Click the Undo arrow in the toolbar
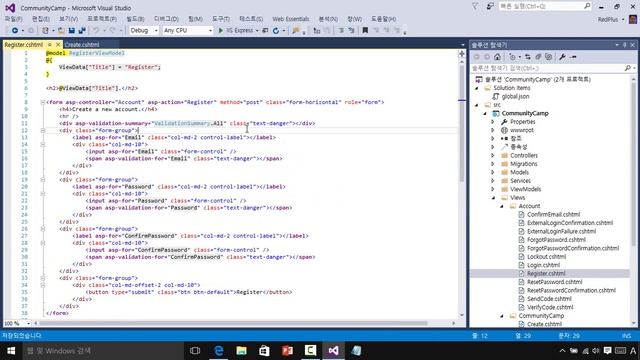Image resolution: width=640 pixels, height=360 pixels. tap(96, 31)
